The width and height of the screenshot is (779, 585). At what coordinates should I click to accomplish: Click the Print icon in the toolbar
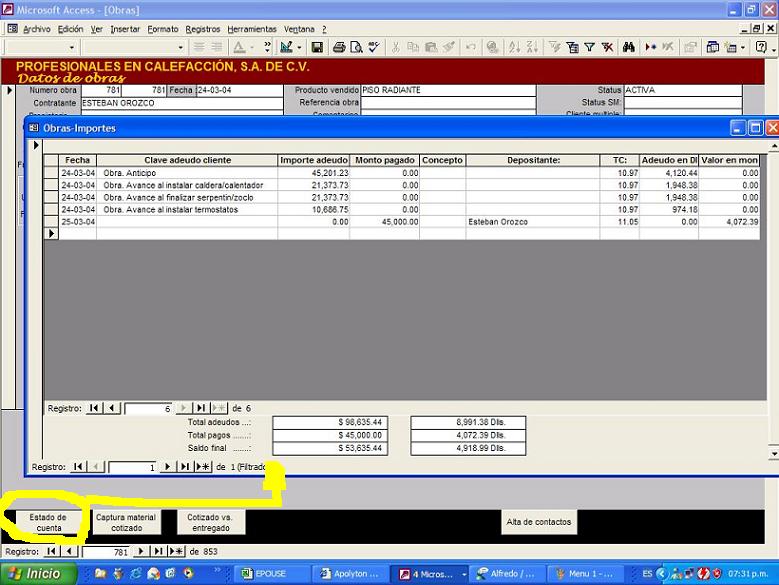[340, 47]
